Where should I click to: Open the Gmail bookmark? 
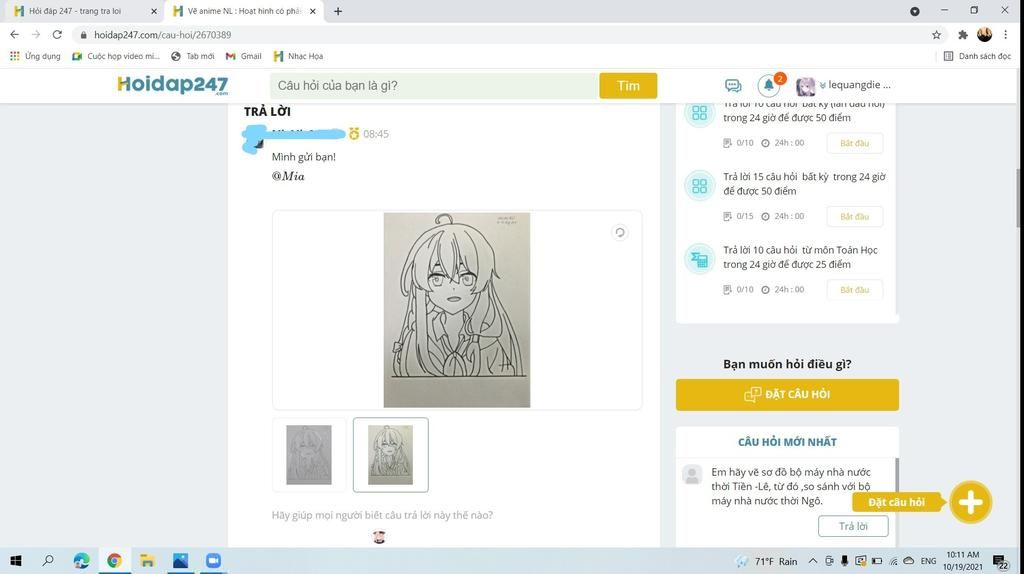coord(244,56)
